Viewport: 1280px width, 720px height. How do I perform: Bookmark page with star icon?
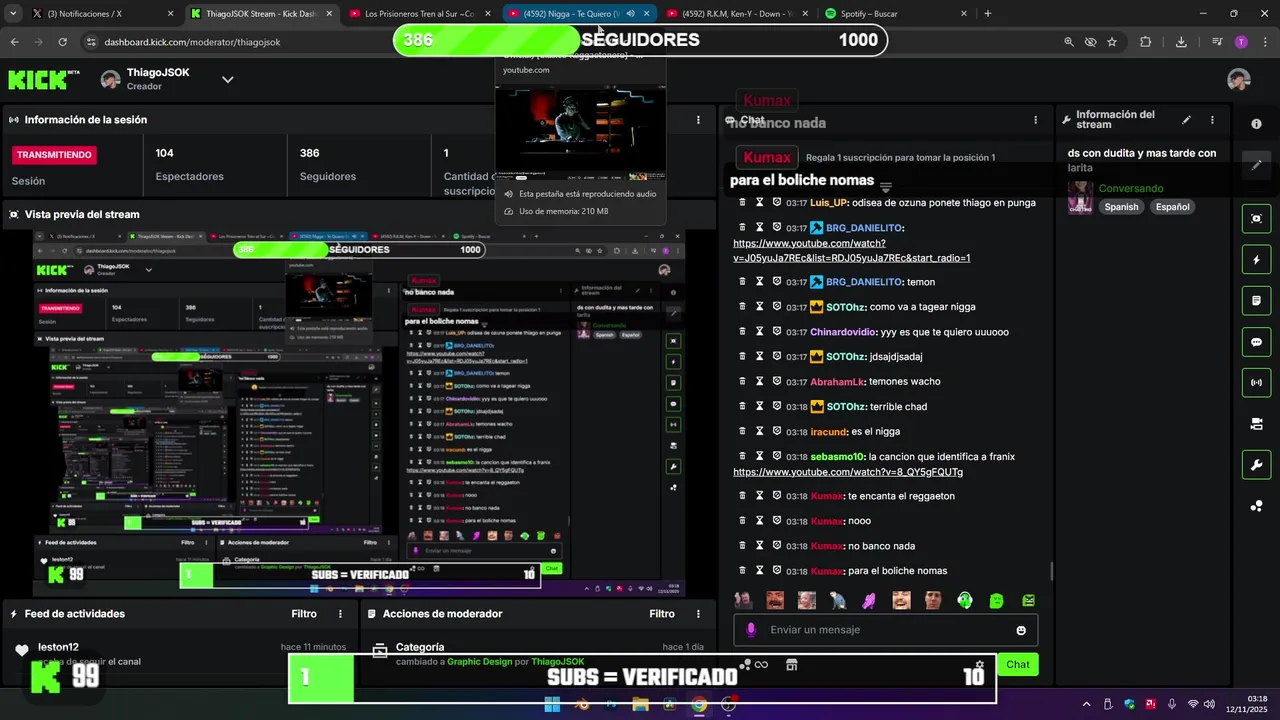[x=1112, y=42]
